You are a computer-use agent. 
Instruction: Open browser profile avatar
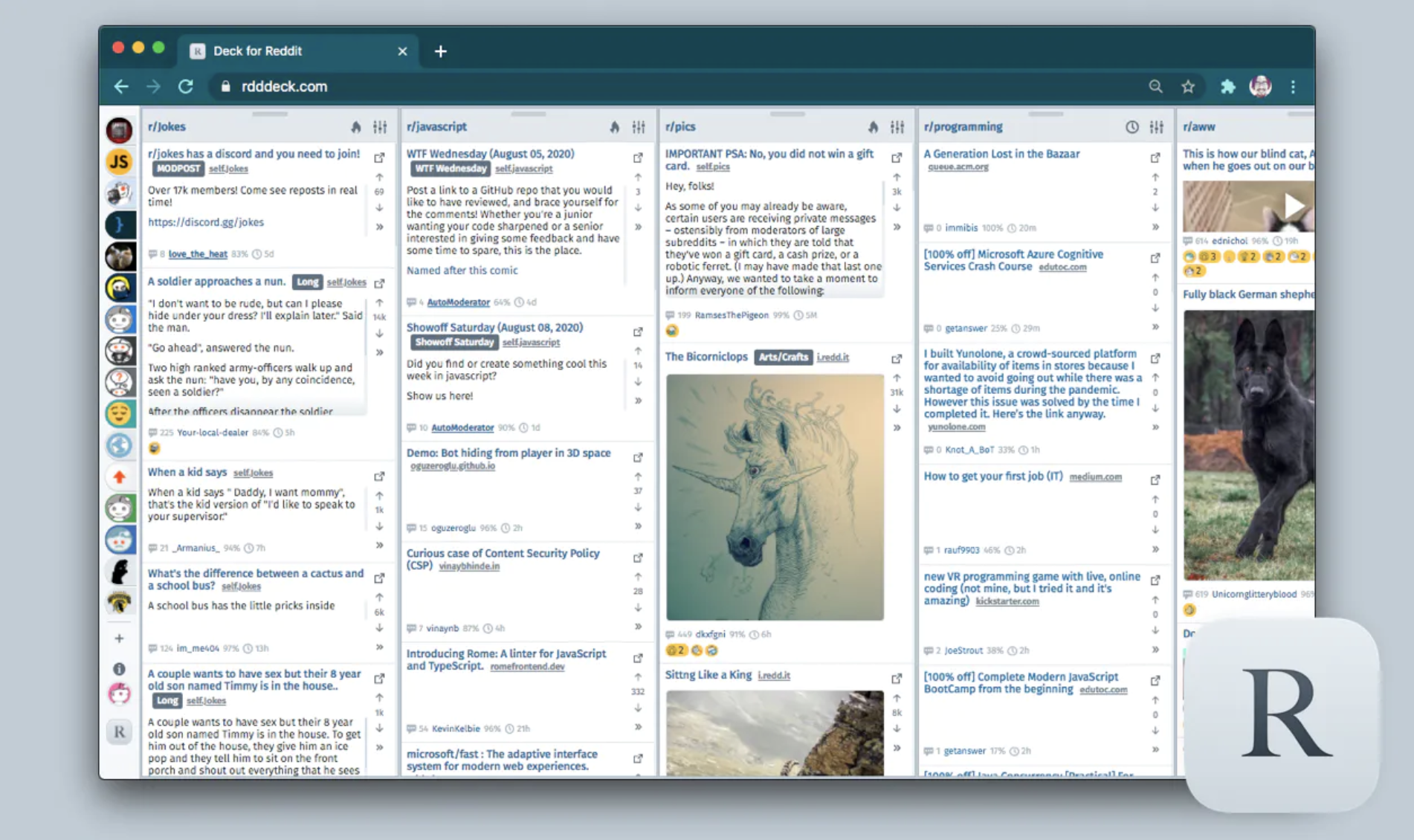pyautogui.click(x=1260, y=86)
